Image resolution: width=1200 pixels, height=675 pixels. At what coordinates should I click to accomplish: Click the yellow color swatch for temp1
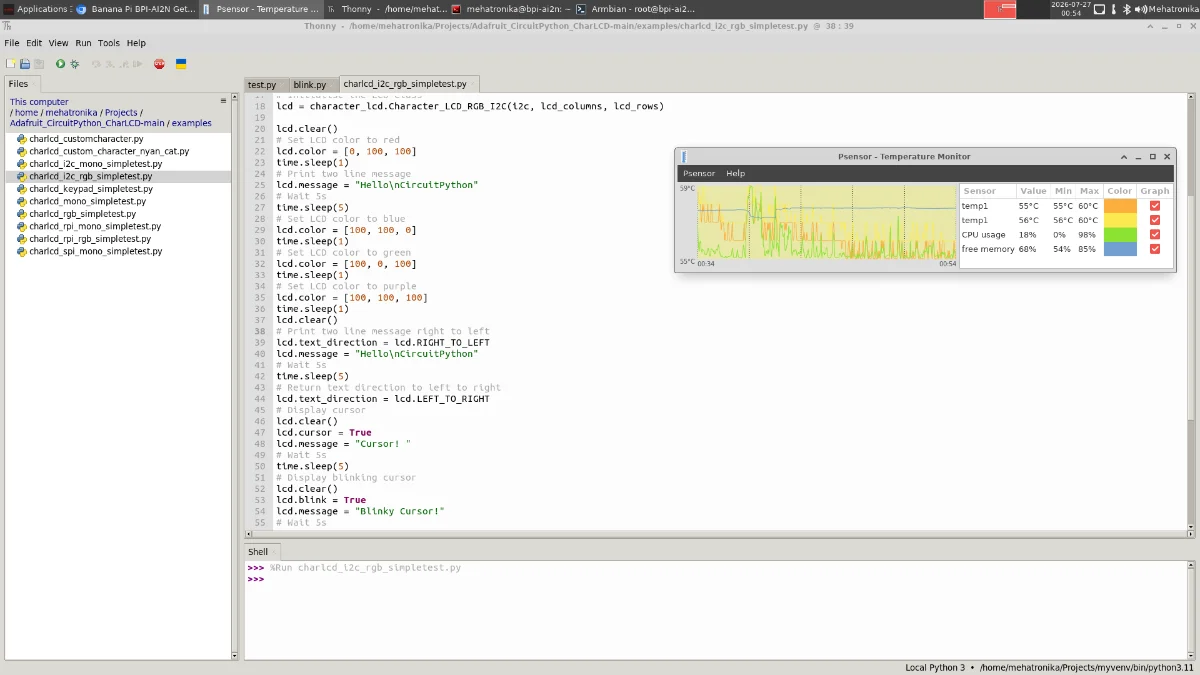pyautogui.click(x=1120, y=220)
